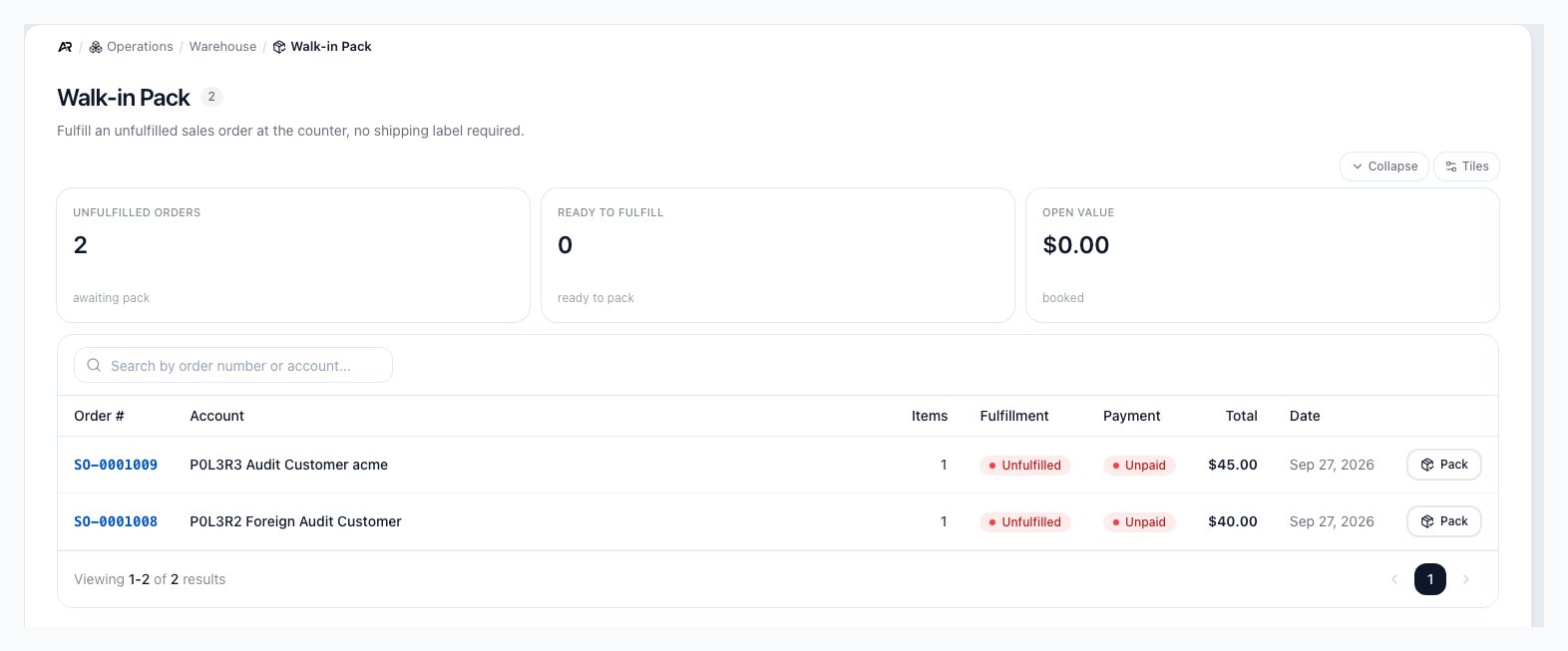The width and height of the screenshot is (1568, 651).
Task: Select page 1 in pagination
Action: click(x=1430, y=579)
